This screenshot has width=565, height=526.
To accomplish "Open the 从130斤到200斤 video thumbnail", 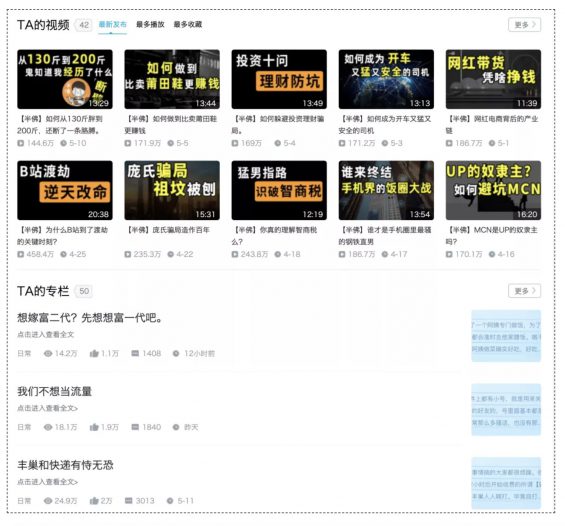I will pos(65,79).
